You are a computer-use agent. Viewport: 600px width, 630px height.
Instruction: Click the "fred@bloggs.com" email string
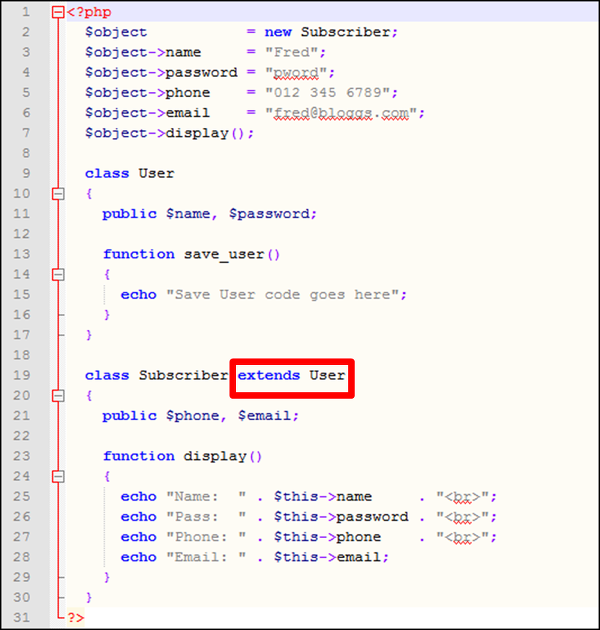pyautogui.click(x=341, y=113)
